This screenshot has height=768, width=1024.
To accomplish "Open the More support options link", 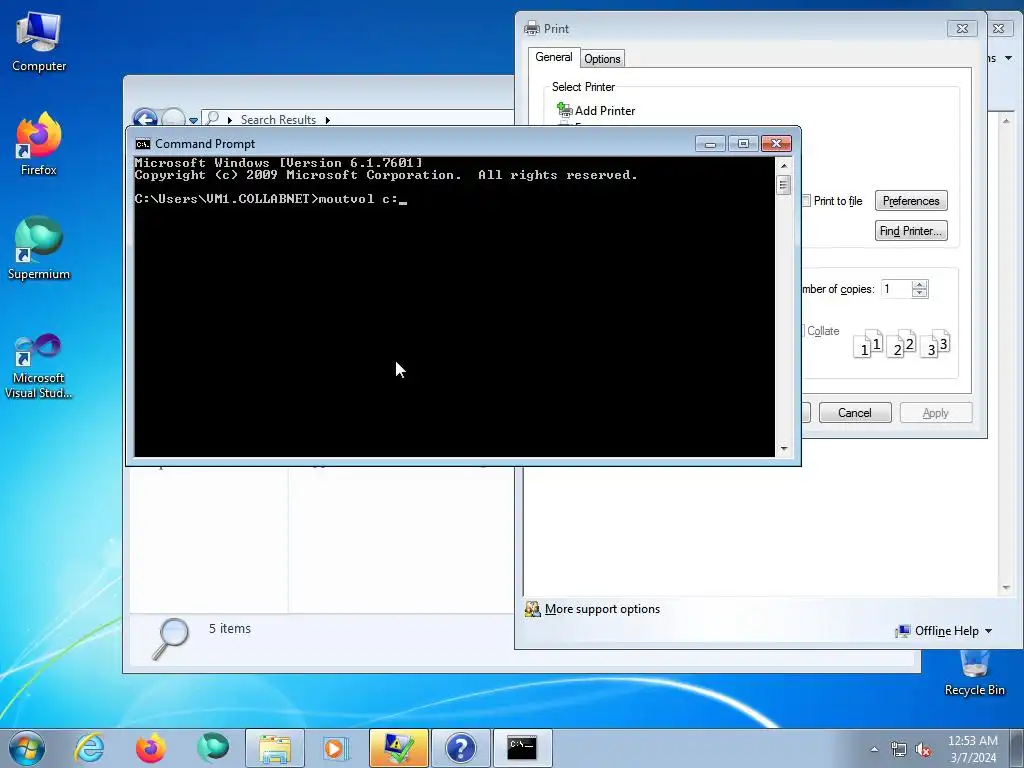I will point(602,609).
